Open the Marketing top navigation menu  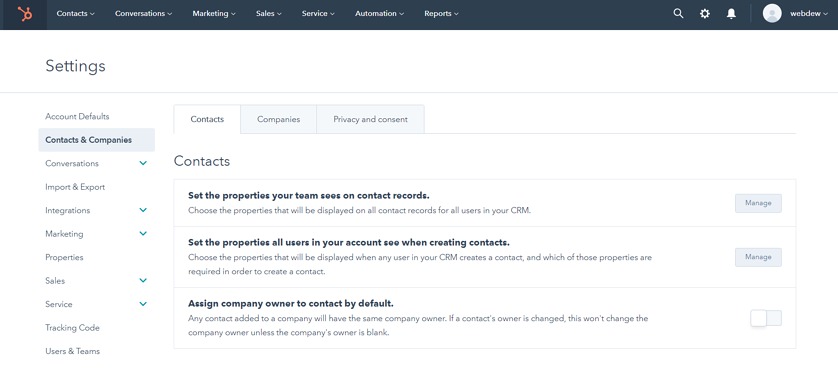[214, 14]
